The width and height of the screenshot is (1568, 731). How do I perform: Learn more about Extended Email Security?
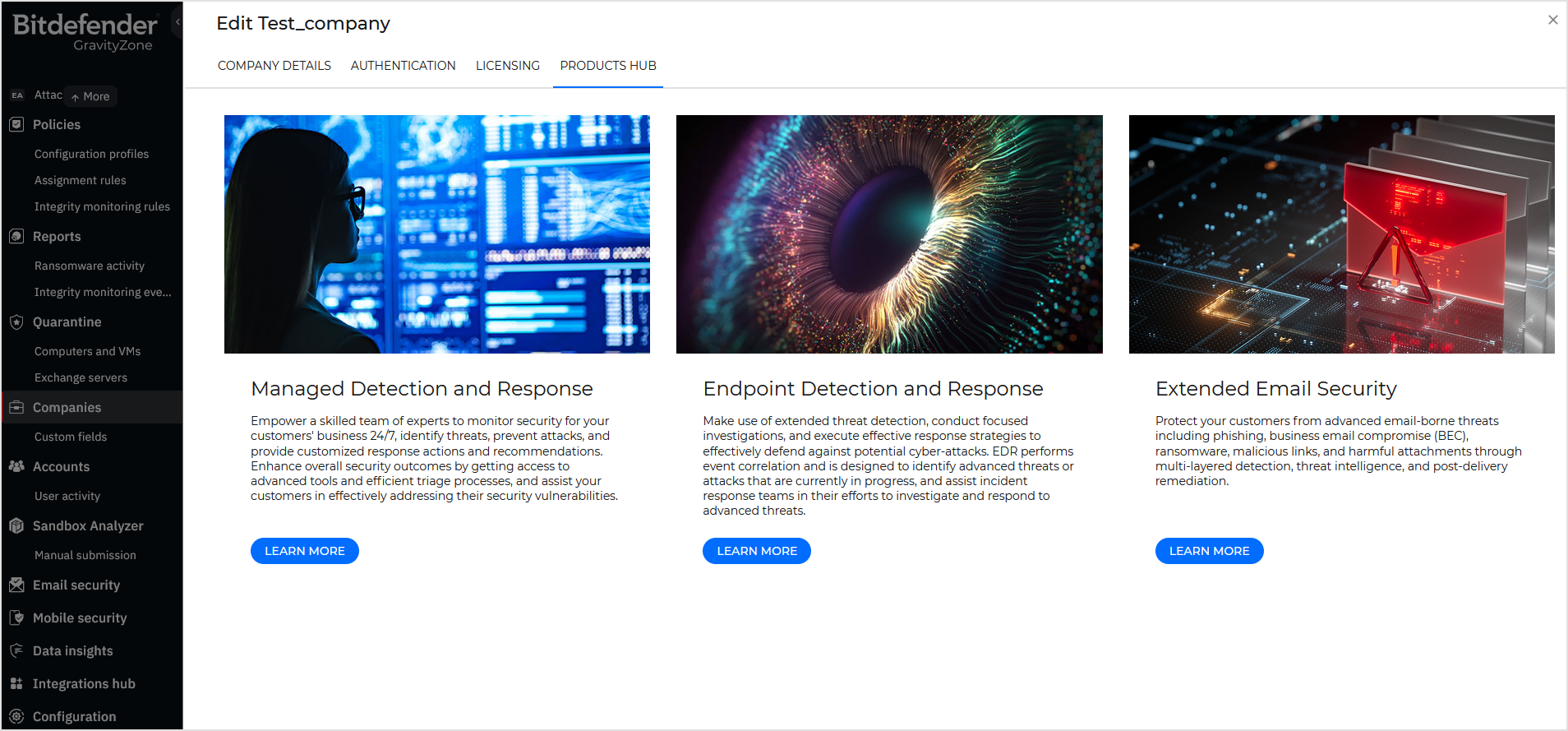tap(1210, 551)
